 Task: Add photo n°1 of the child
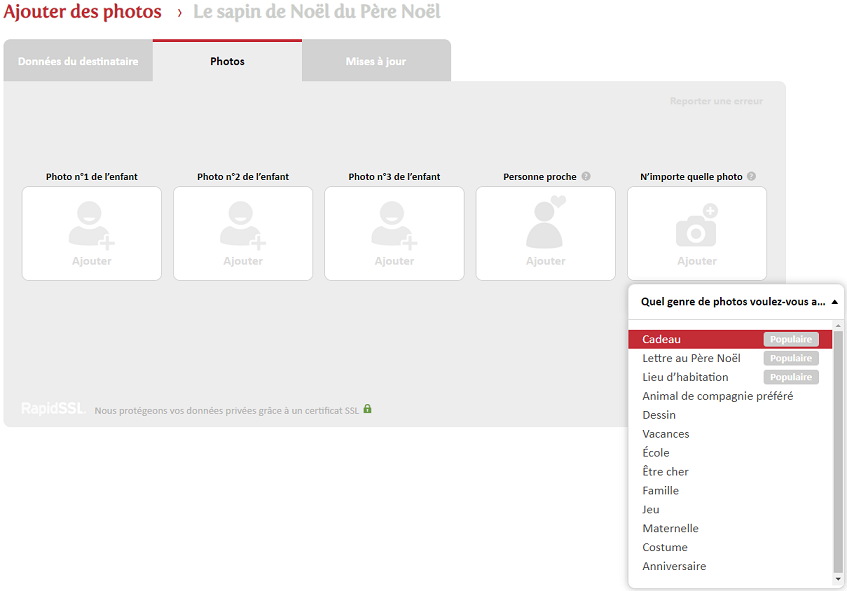pyautogui.click(x=92, y=233)
